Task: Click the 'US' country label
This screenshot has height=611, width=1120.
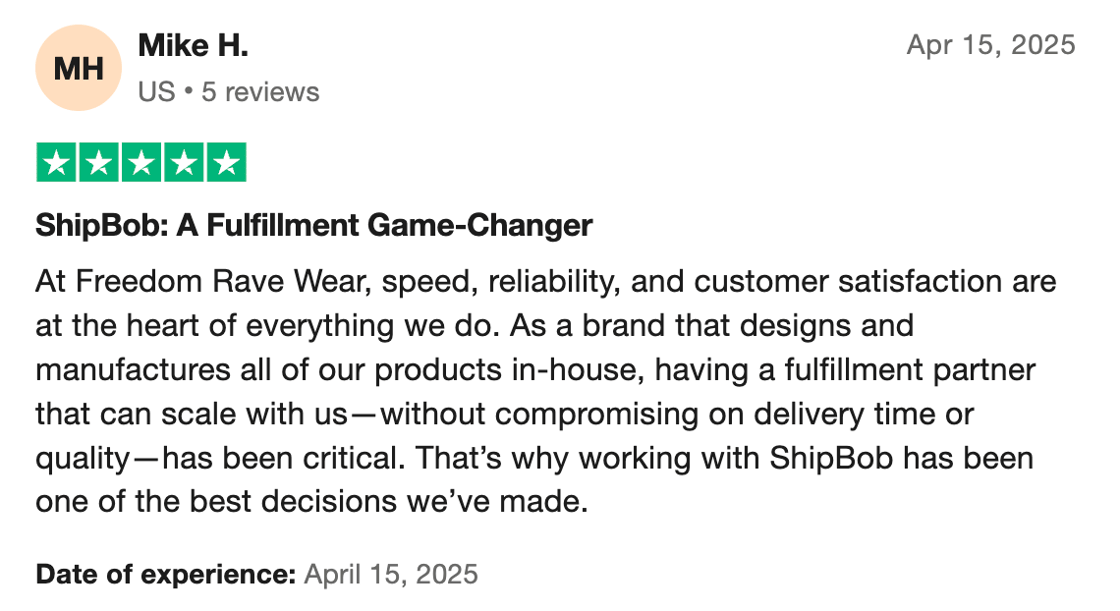Action: [156, 92]
